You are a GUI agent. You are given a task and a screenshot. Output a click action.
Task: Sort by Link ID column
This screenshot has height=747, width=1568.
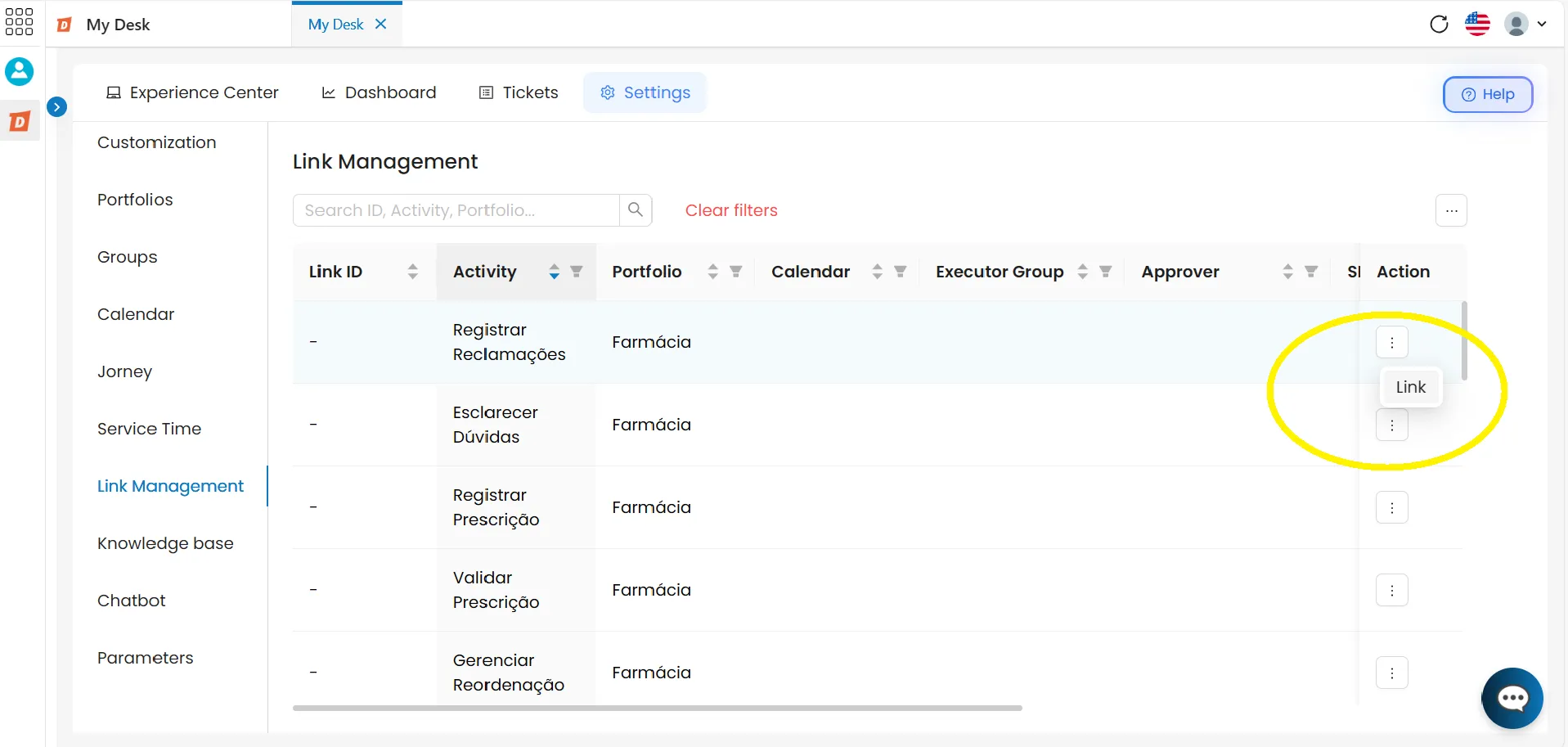point(412,272)
